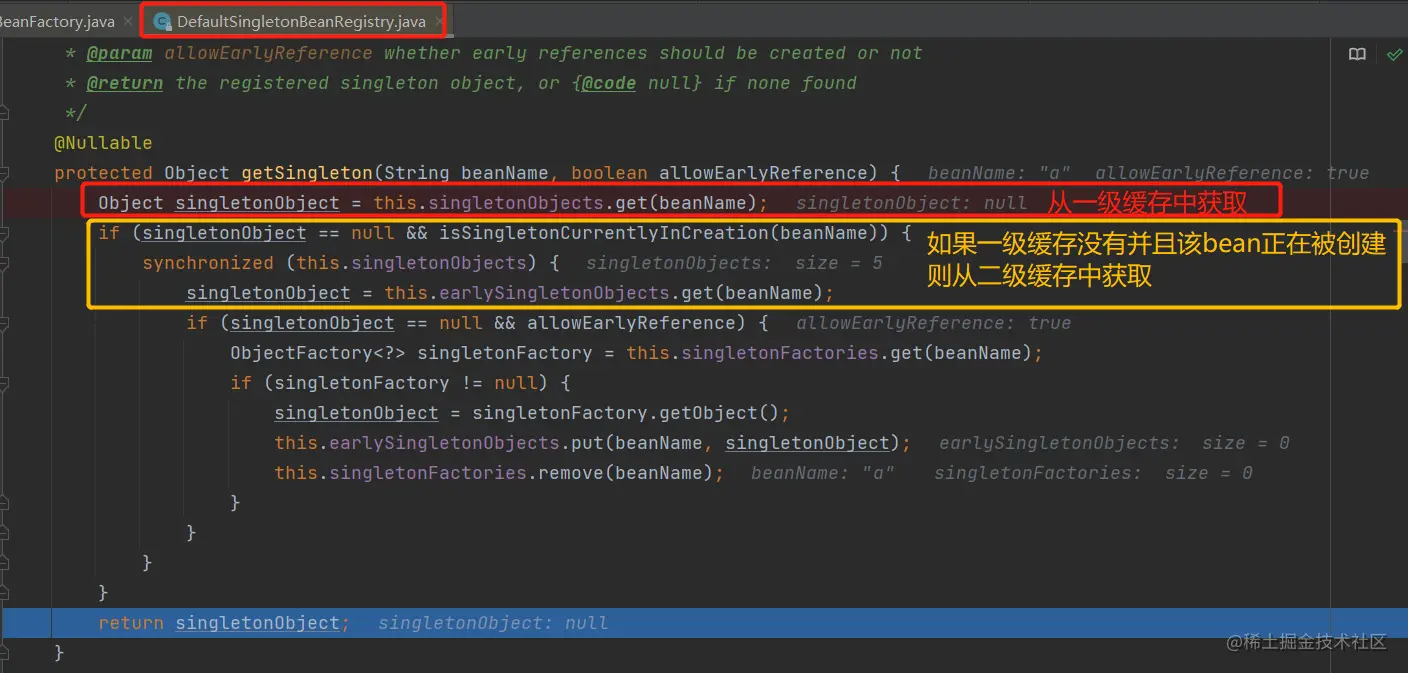Click the @code inline Javadoc tag

608,83
